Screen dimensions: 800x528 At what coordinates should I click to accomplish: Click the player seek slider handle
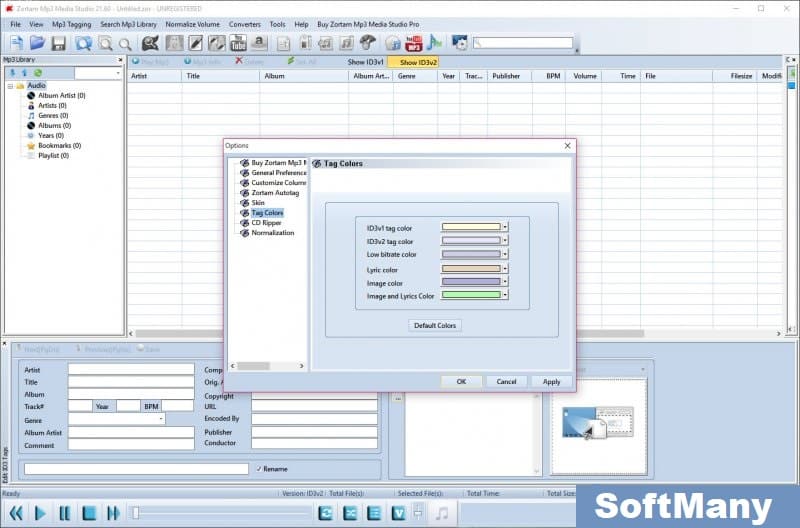pyautogui.click(x=136, y=513)
